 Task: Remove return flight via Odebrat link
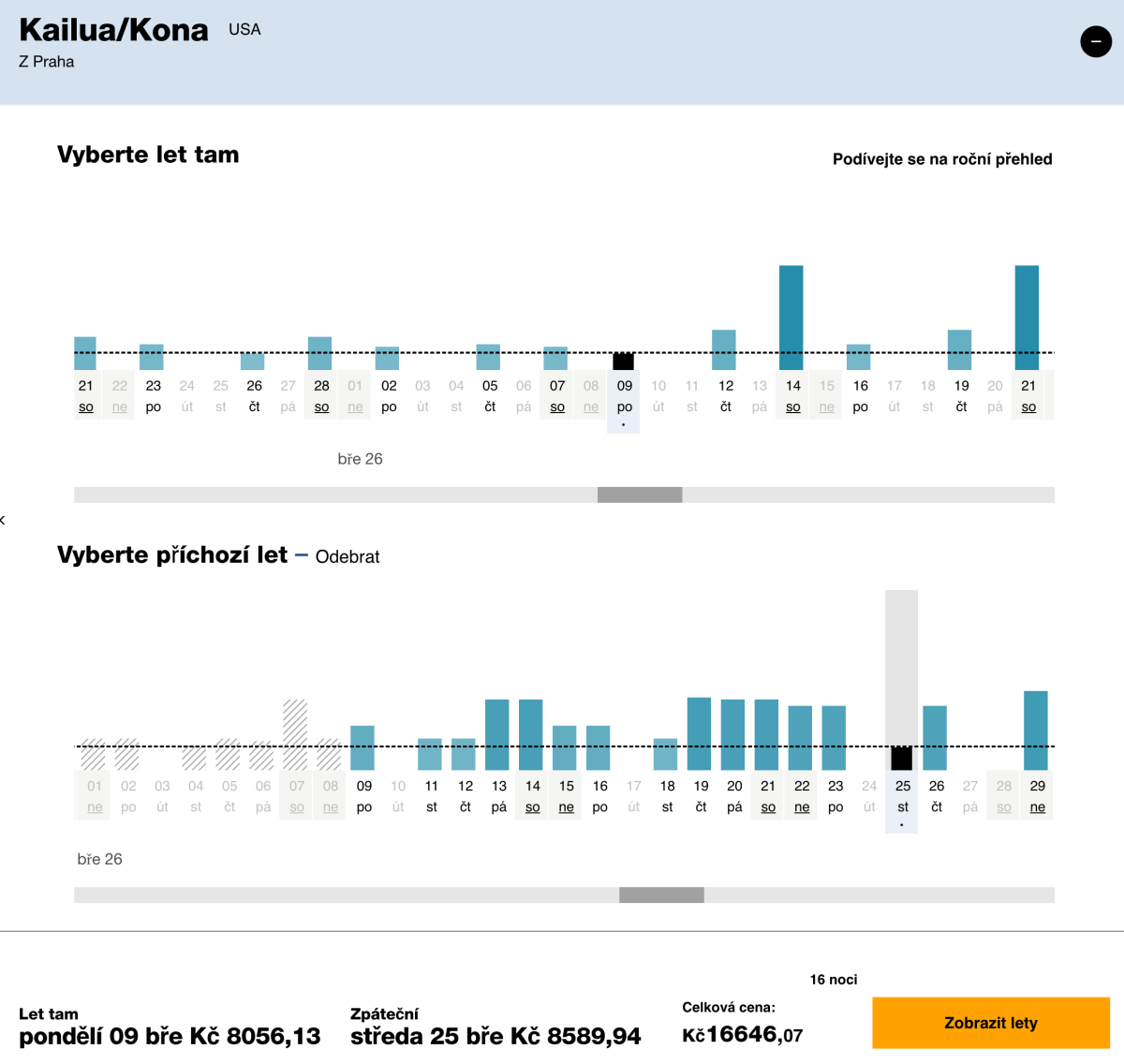coord(348,557)
